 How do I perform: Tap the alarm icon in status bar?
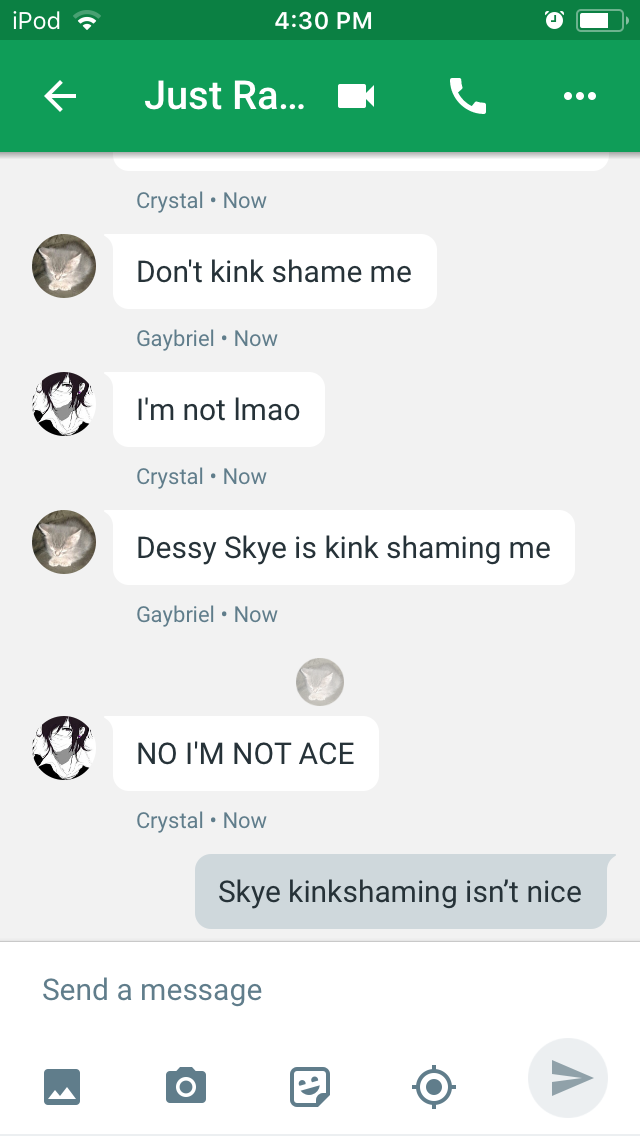click(554, 20)
